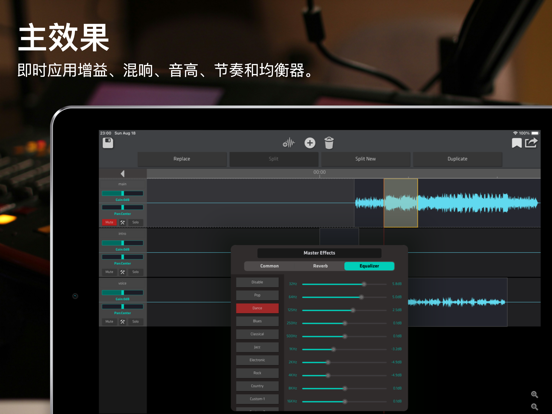Tap the Wi-Fi icon in status bar

tap(515, 133)
